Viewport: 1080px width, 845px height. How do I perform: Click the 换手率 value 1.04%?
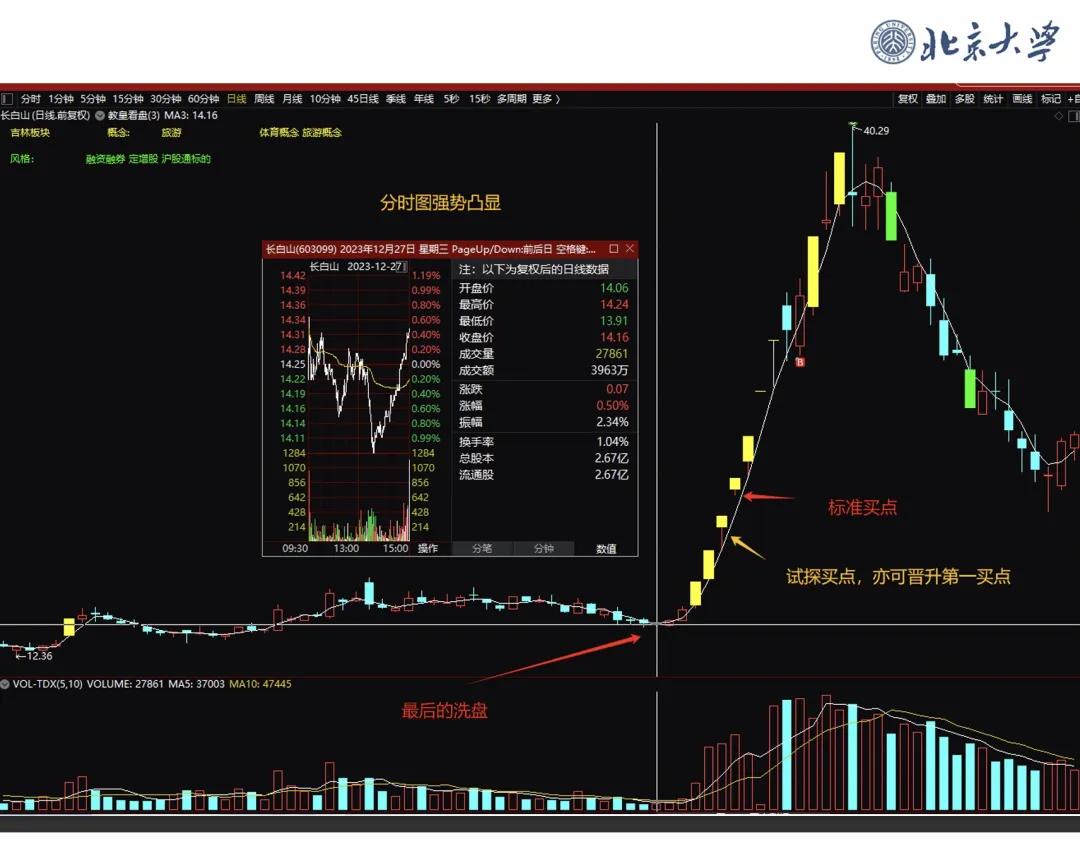(x=612, y=442)
